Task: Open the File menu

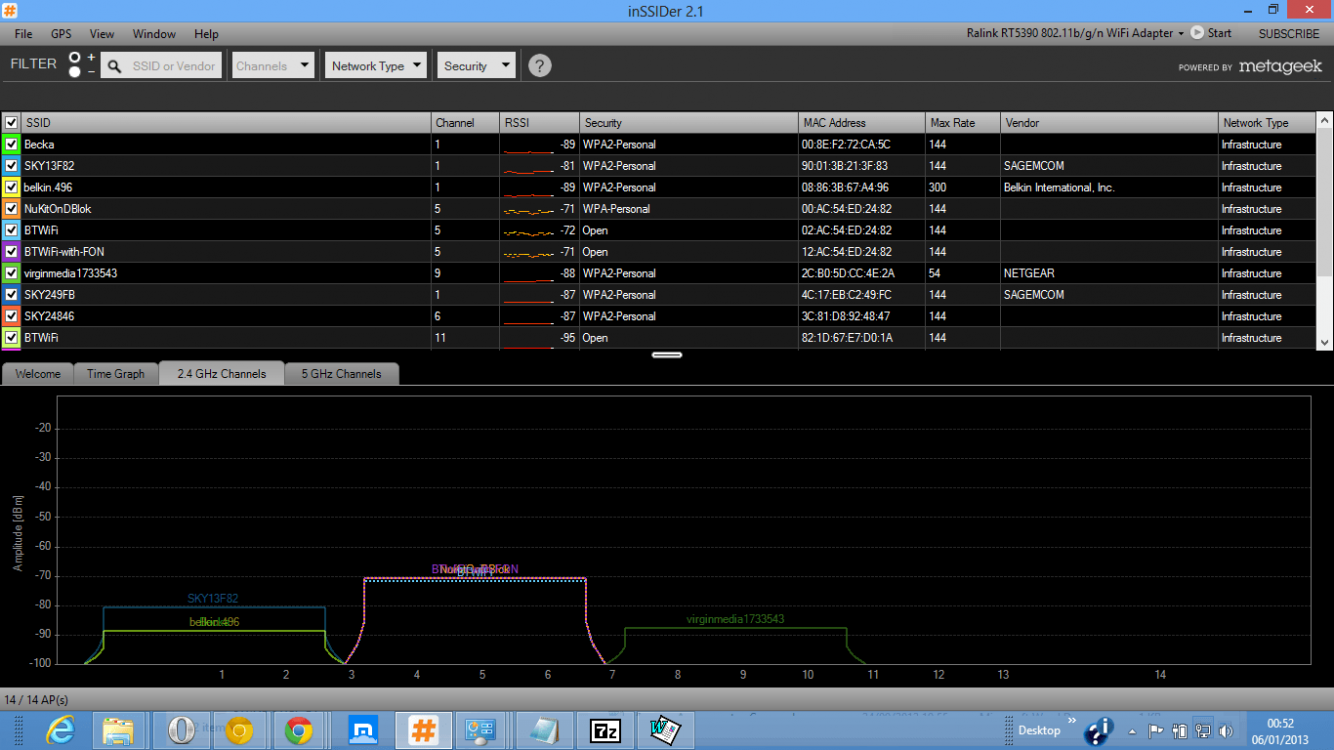Action: [23, 34]
